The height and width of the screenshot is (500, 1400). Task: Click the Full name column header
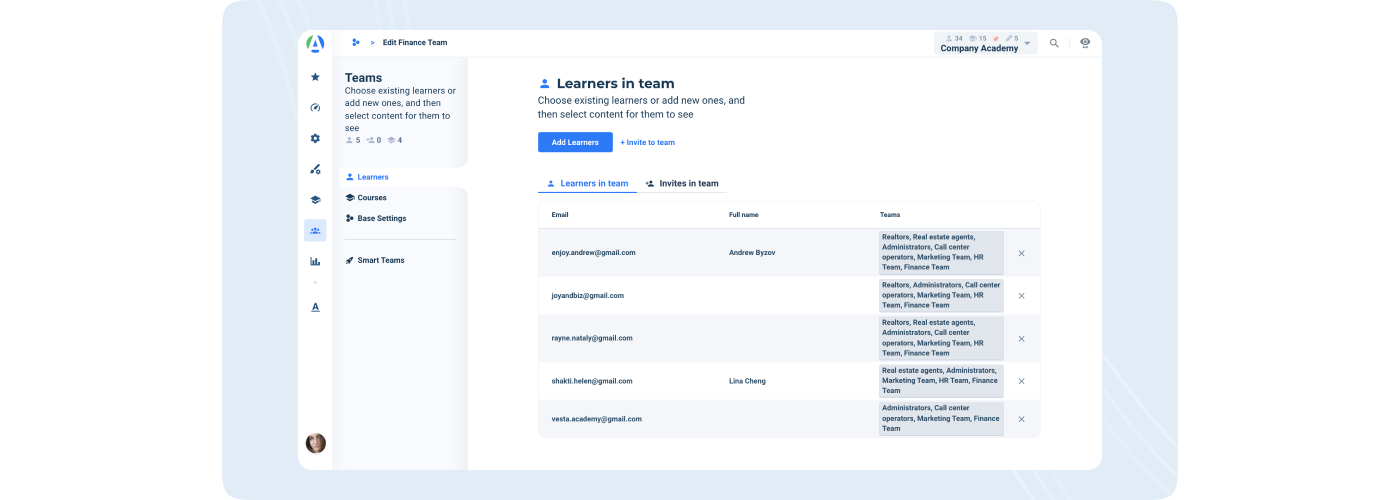[x=744, y=215]
